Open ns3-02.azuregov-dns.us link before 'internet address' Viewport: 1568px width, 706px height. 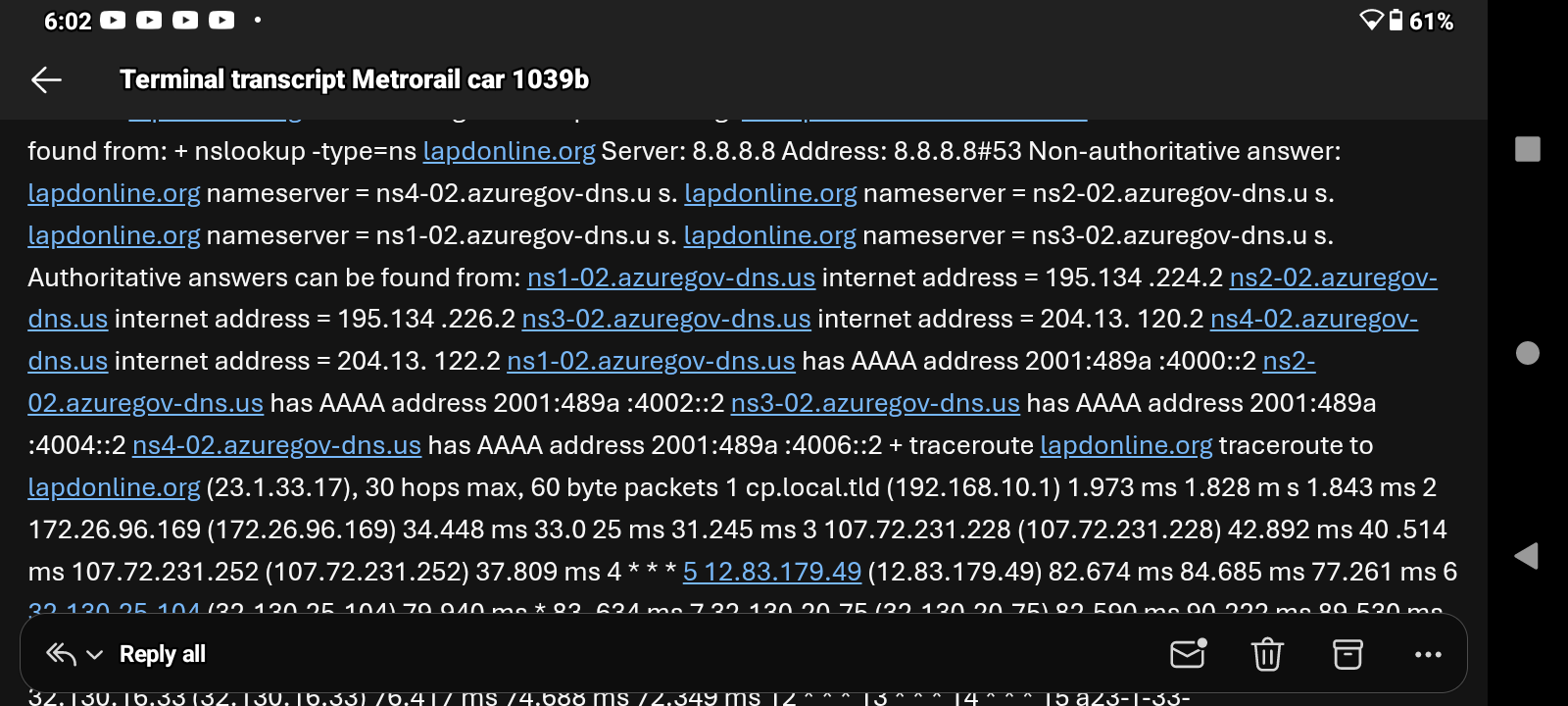665,320
